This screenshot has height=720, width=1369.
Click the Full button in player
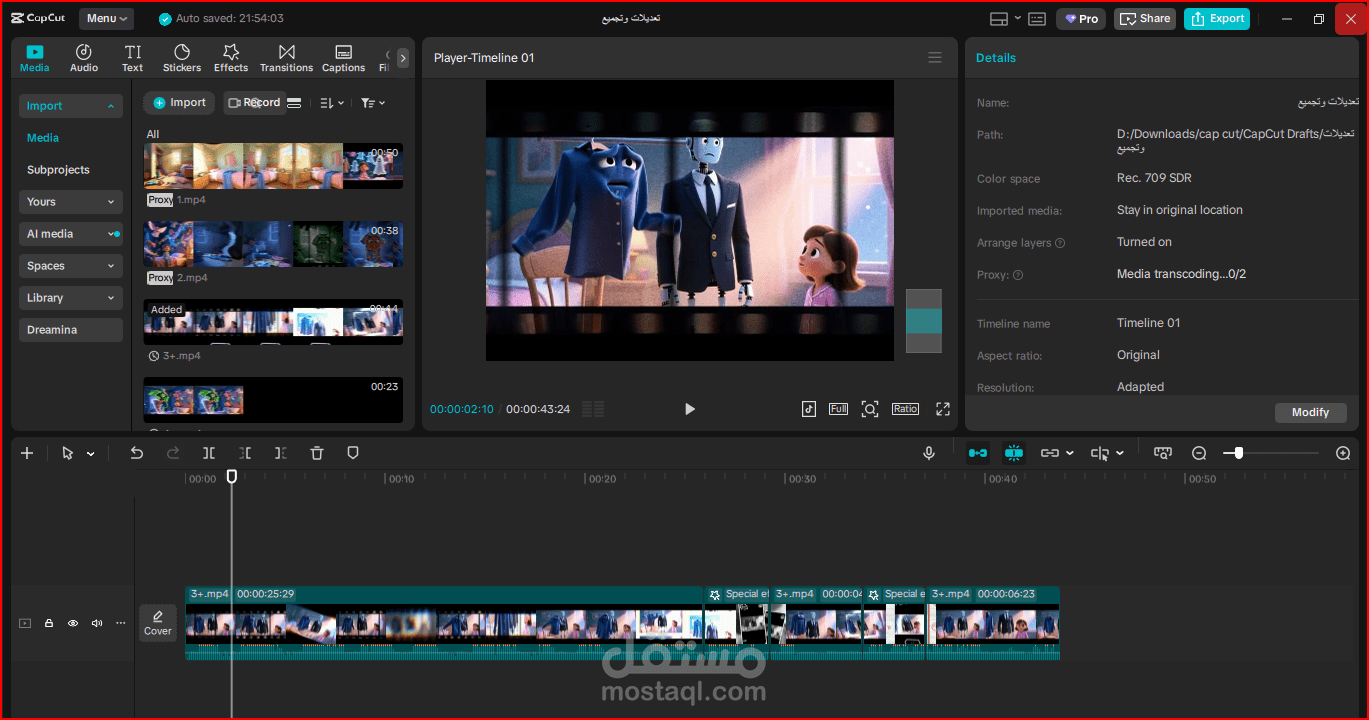click(x=839, y=409)
